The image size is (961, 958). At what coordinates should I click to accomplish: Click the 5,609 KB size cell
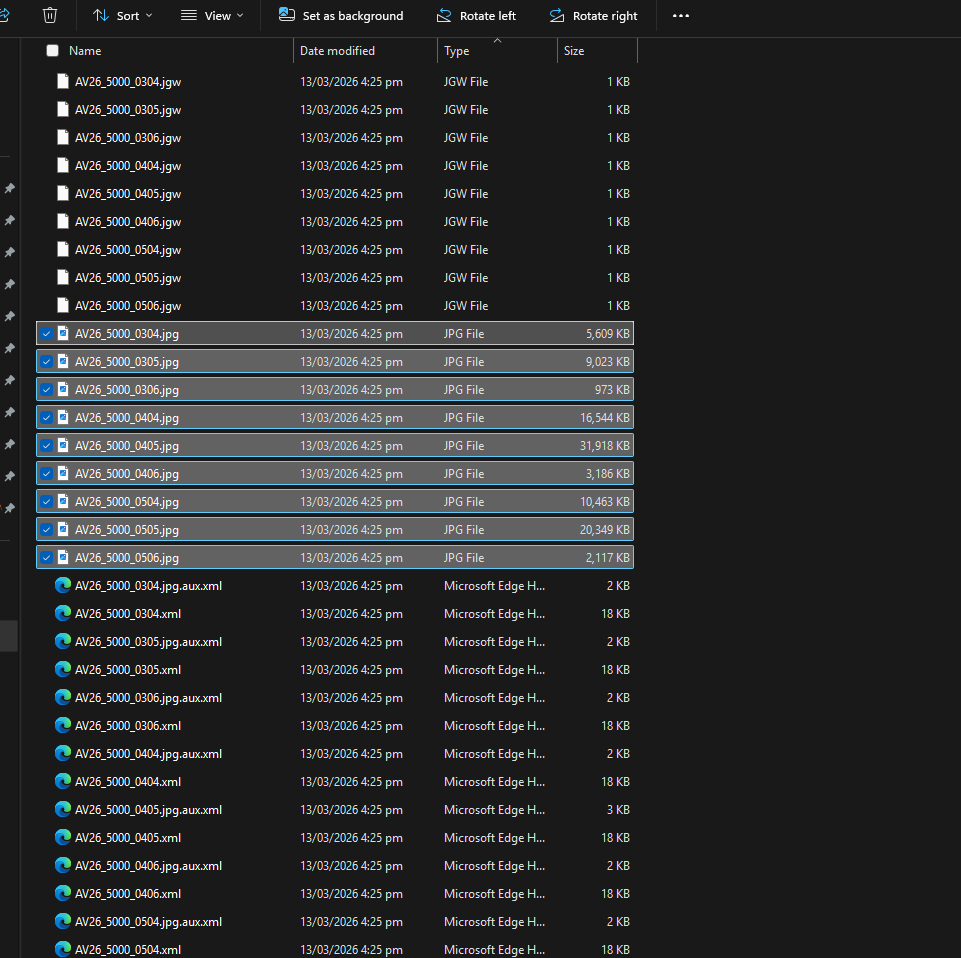pos(607,334)
